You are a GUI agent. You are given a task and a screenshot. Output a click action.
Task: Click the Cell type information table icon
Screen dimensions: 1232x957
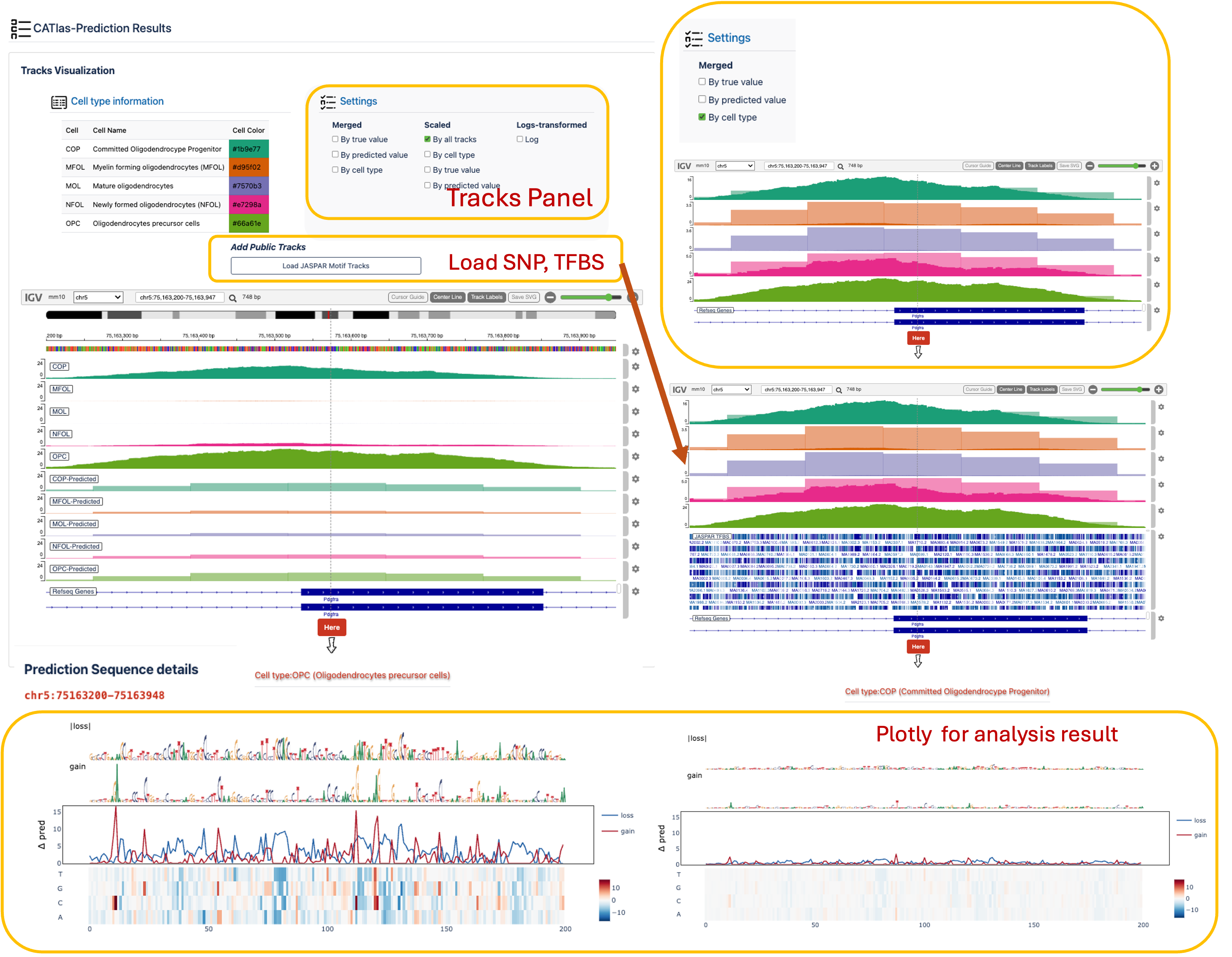(x=59, y=103)
